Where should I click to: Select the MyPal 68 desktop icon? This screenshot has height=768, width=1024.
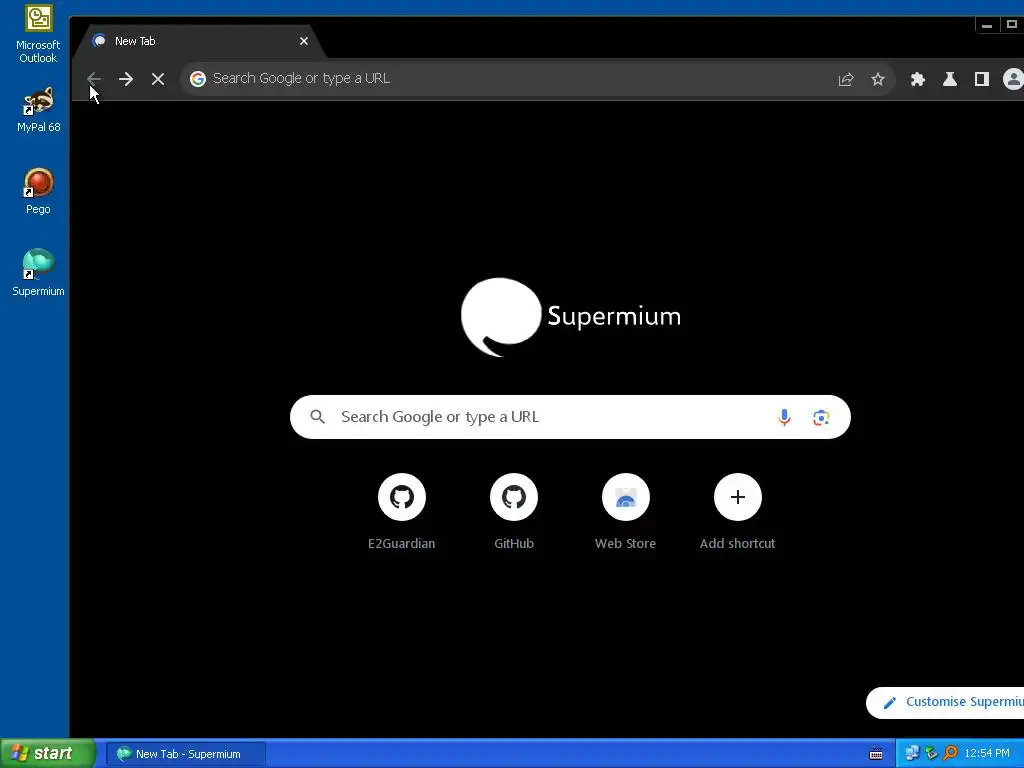[38, 110]
